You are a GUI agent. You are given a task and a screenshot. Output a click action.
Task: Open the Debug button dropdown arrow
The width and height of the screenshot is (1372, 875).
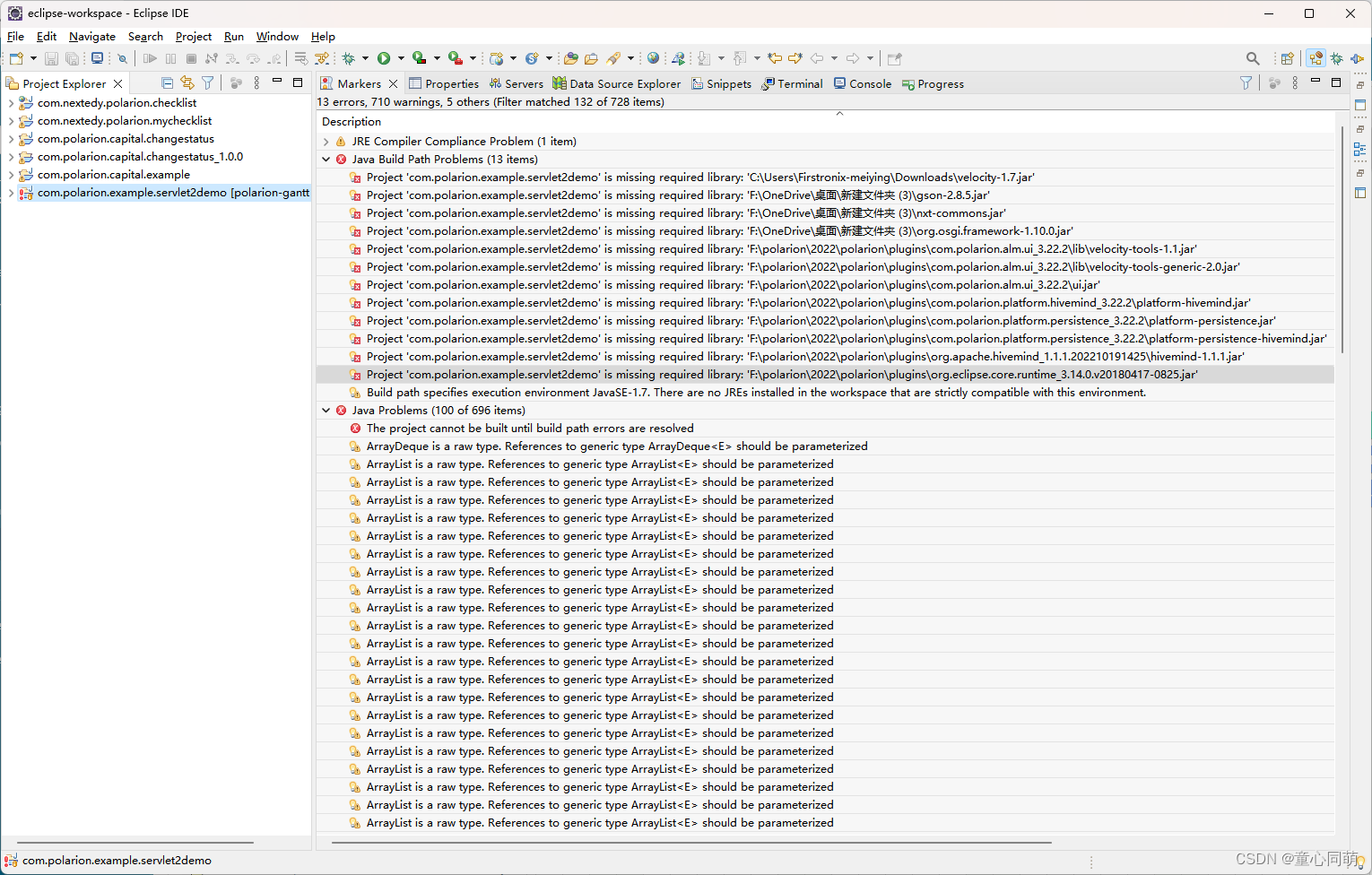pos(365,58)
